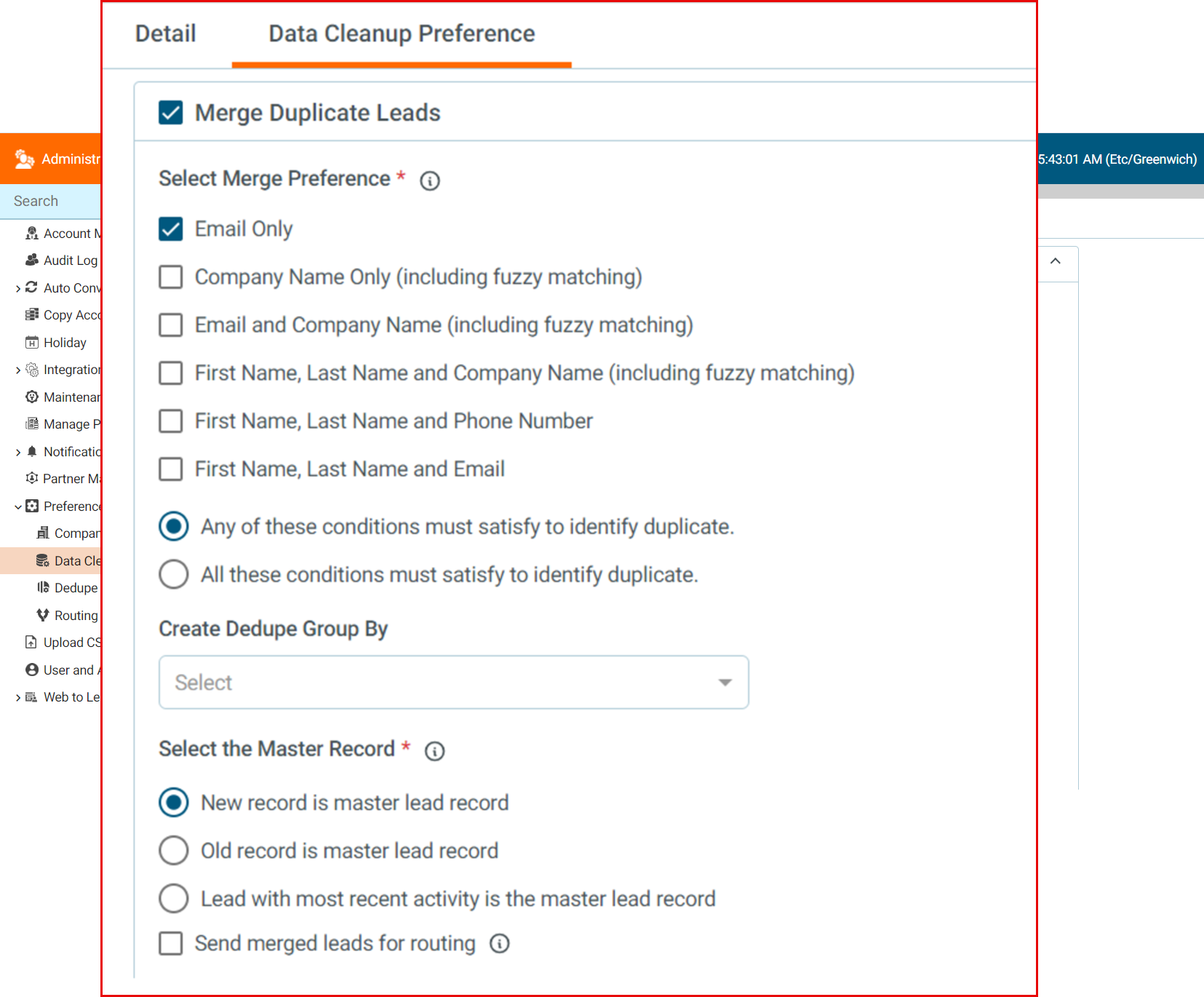Click the Data Cleanup database icon
This screenshot has height=997, width=1204.
tap(43, 560)
